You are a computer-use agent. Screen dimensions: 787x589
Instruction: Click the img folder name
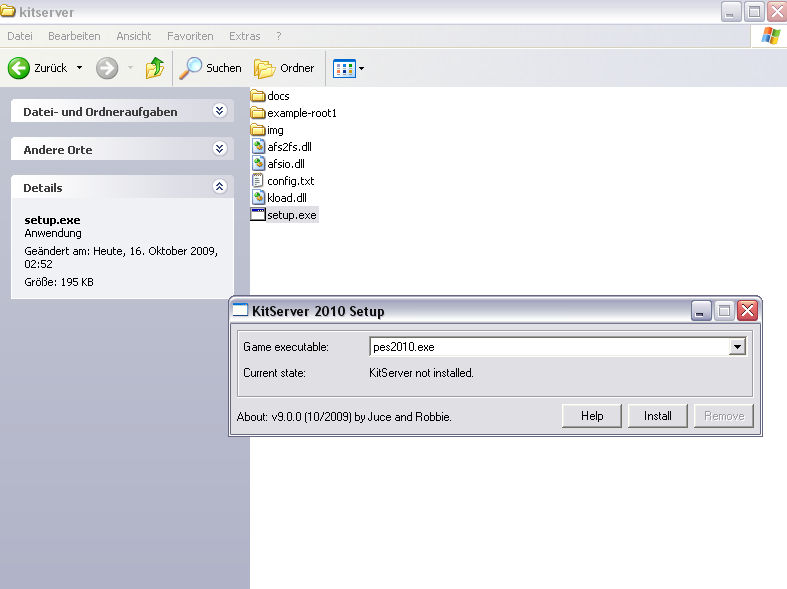[275, 130]
